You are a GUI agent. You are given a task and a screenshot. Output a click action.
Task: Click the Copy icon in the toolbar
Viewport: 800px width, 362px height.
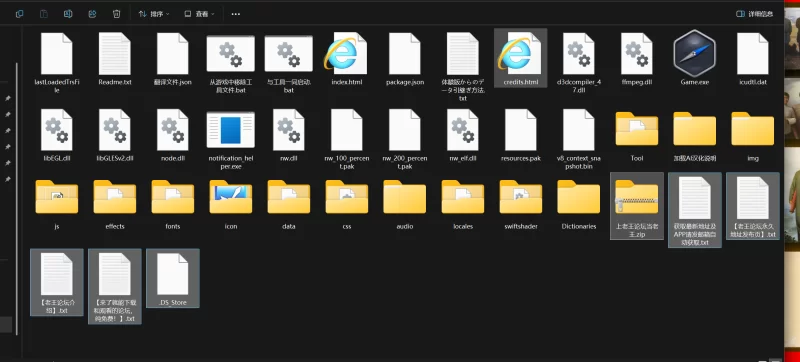[x=19, y=14]
